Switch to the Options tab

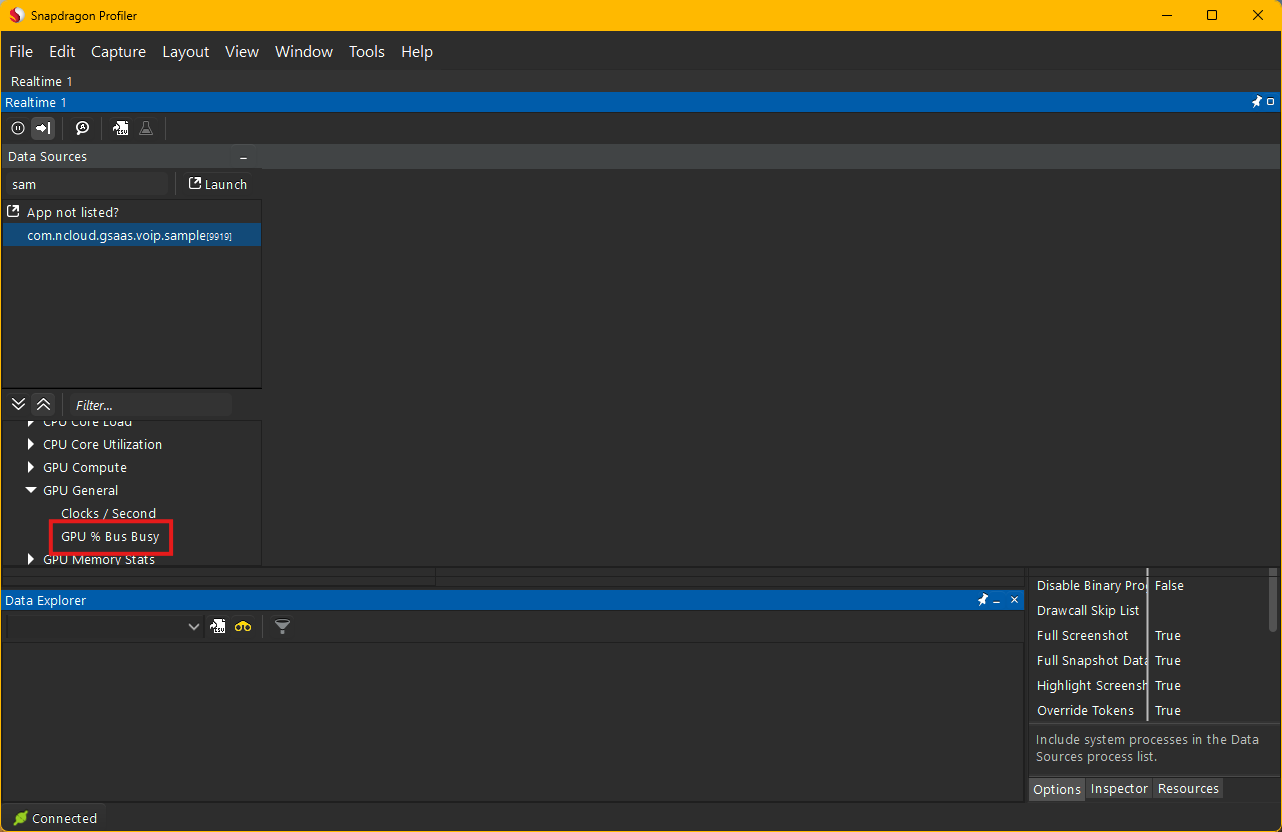pos(1057,789)
